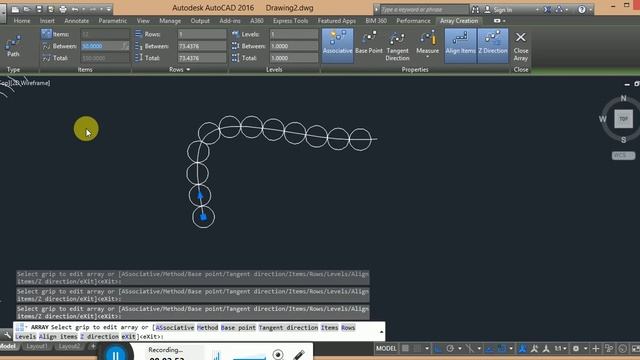Click Base point option in command line
This screenshot has width=640, height=360.
pos(238,327)
